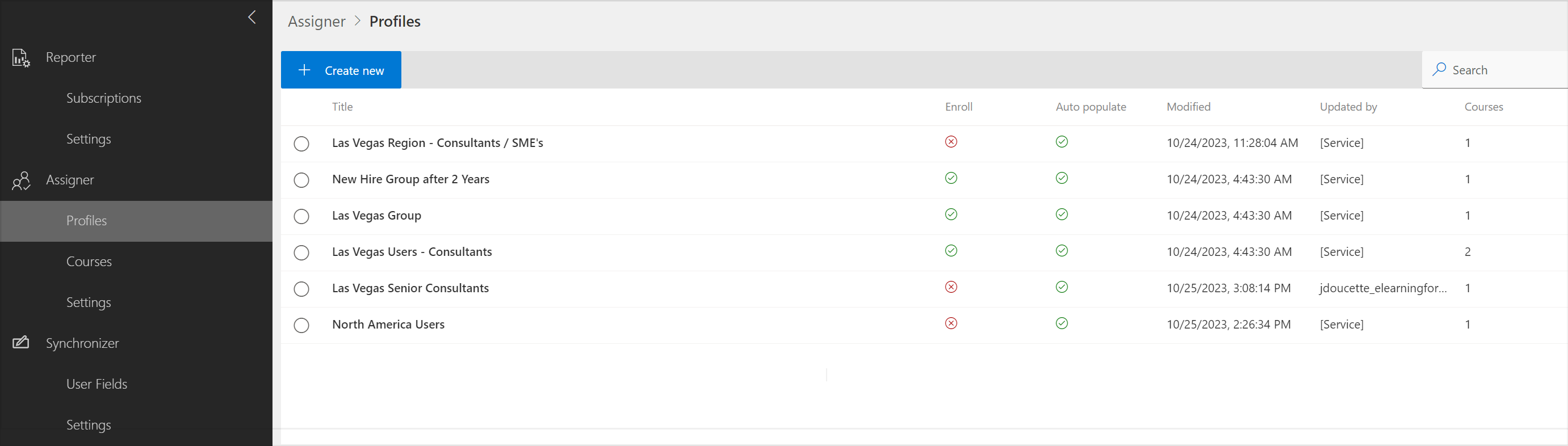Click Auto populate check for Las Vegas Senior Consultants
Screen dimensions: 1568x446
click(x=1062, y=287)
